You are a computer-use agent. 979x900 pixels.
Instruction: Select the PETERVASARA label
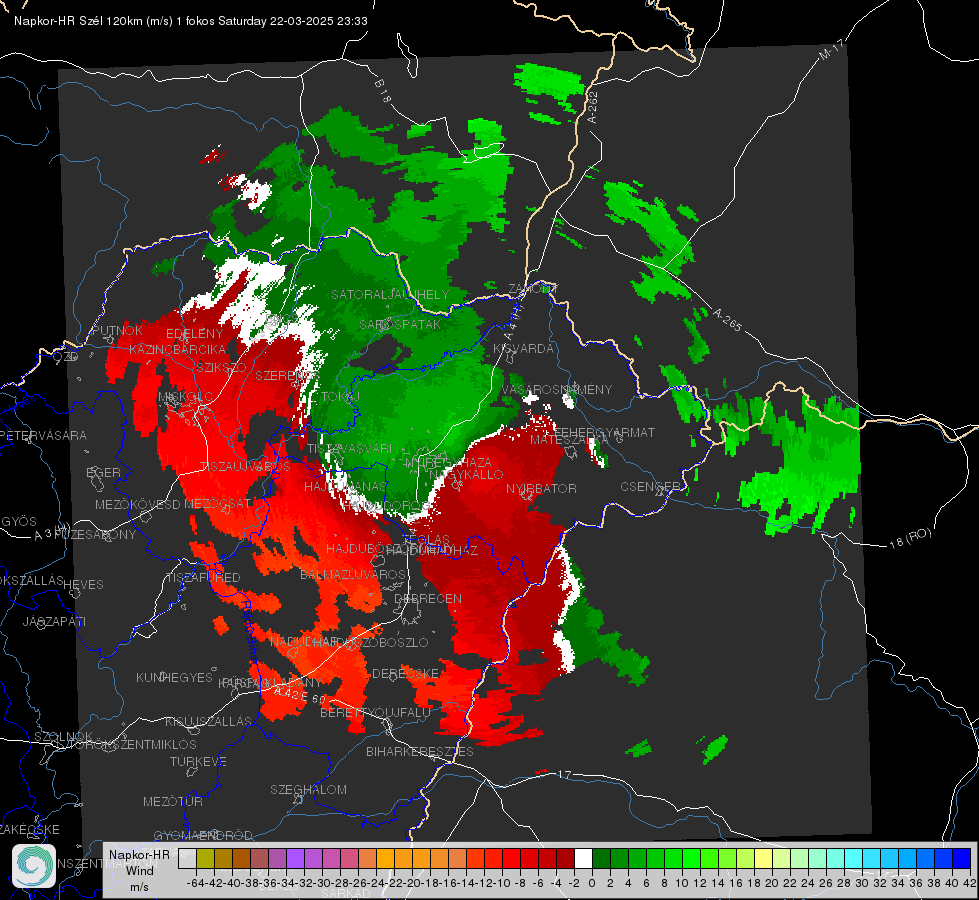[x=43, y=435]
